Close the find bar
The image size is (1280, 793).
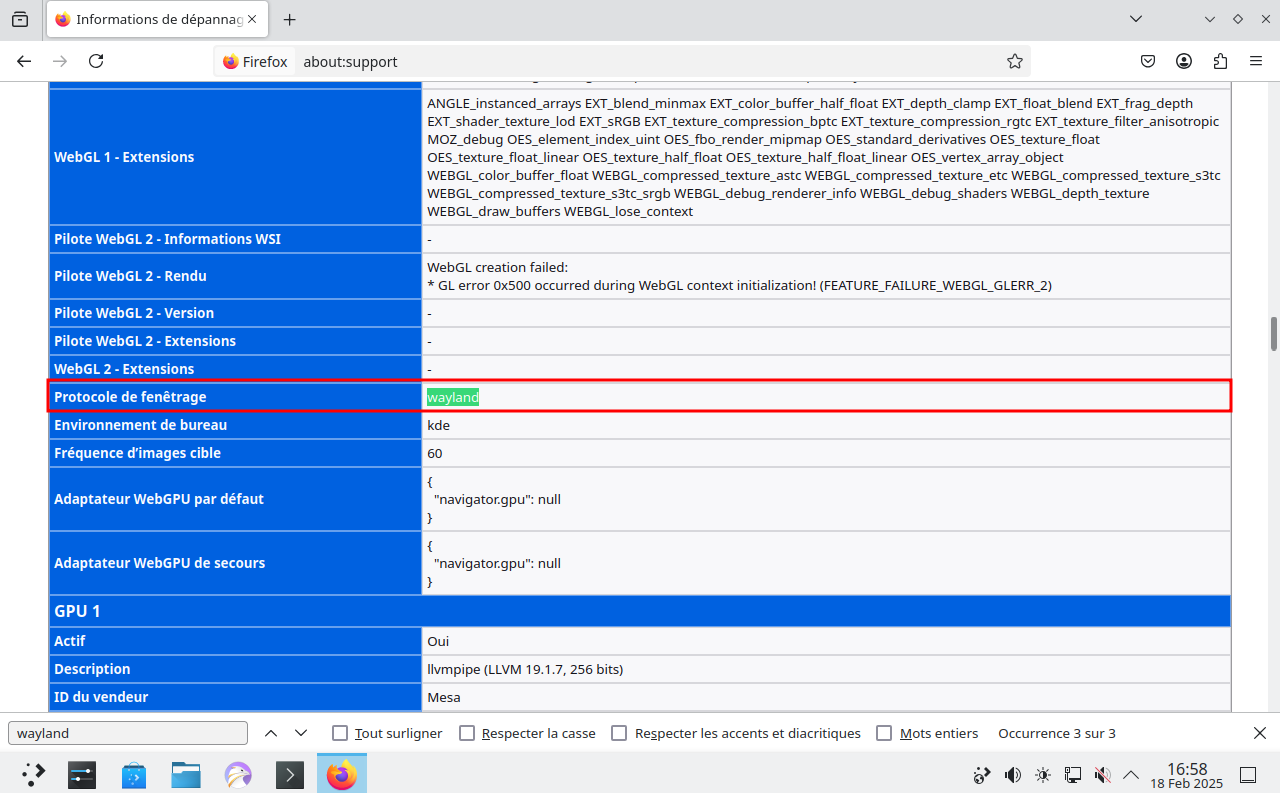click(1260, 733)
